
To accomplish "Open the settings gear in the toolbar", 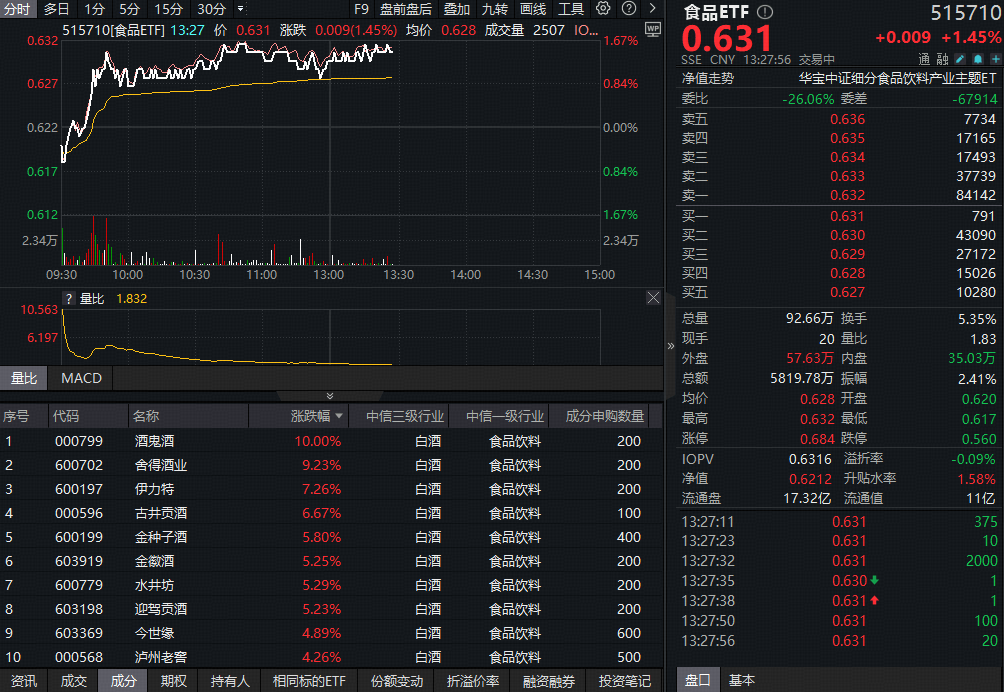I will (x=603, y=9).
